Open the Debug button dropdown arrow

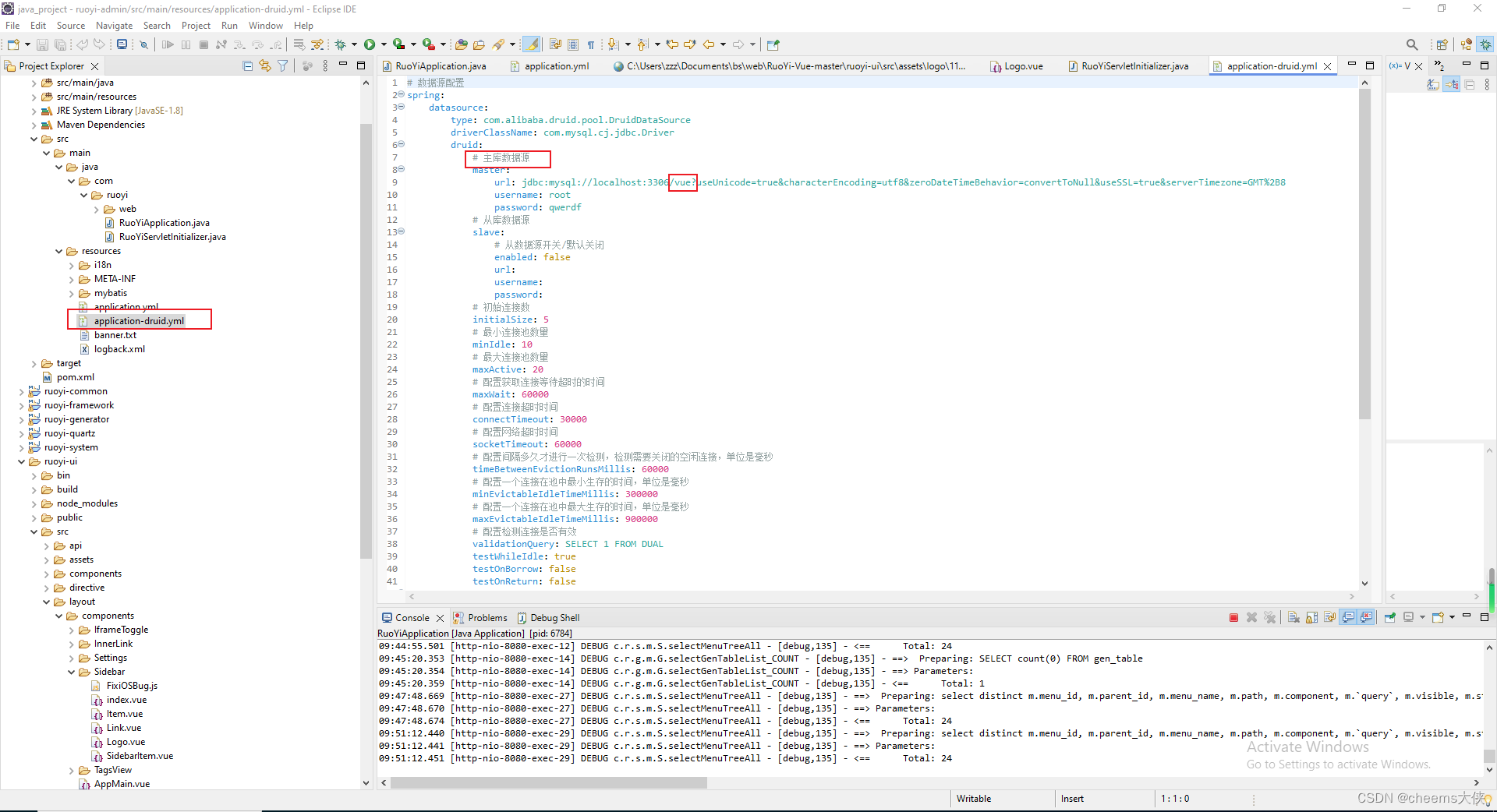(x=354, y=44)
